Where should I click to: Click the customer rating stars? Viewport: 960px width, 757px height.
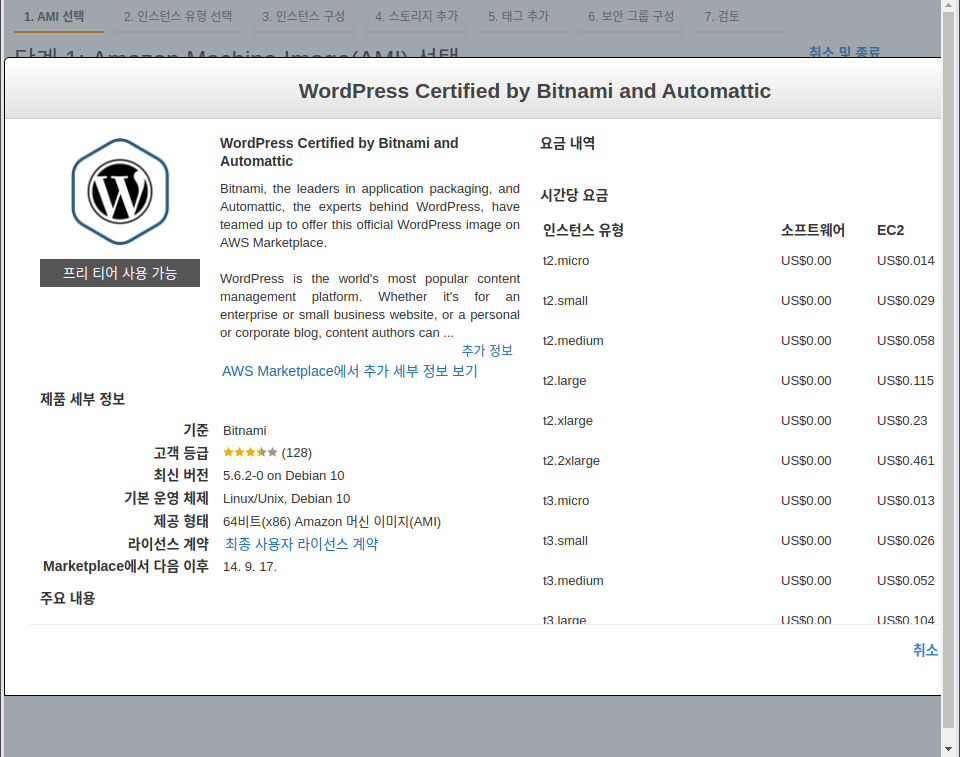pyautogui.click(x=250, y=453)
